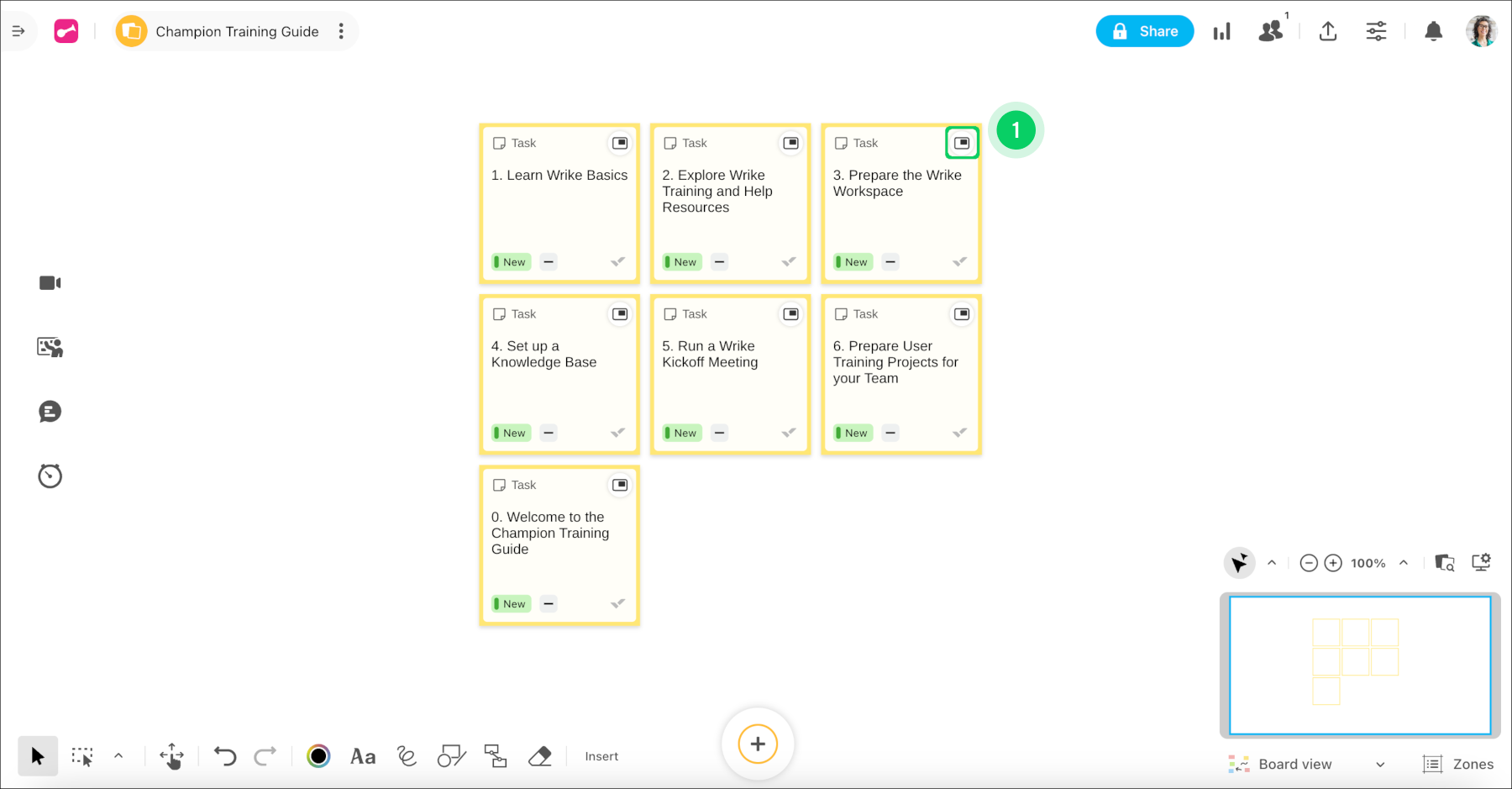Select the freehand drawing tool
The height and width of the screenshot is (789, 1512).
tap(407, 756)
